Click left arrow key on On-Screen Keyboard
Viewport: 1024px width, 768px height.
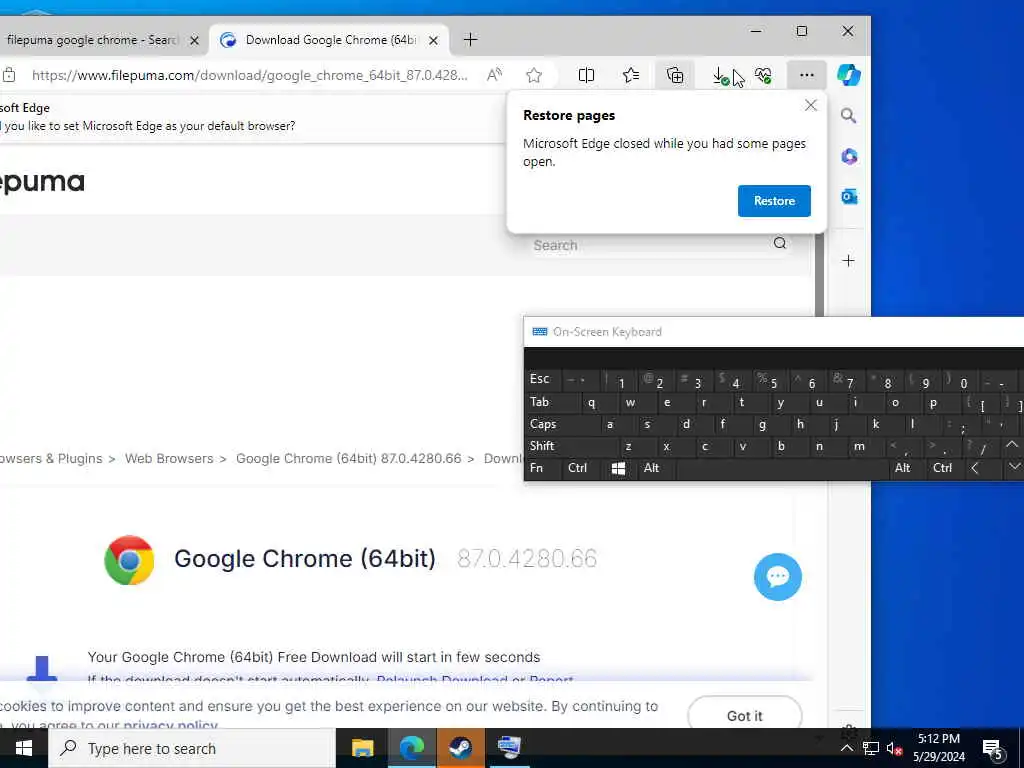point(982,468)
